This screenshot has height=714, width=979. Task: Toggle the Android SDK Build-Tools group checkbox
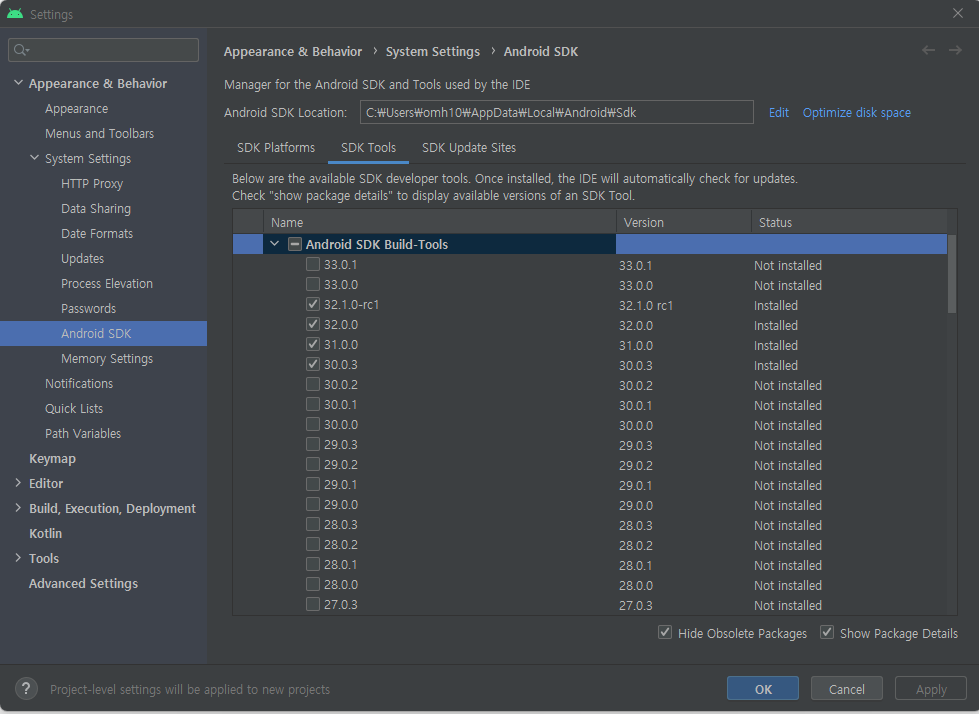click(295, 244)
